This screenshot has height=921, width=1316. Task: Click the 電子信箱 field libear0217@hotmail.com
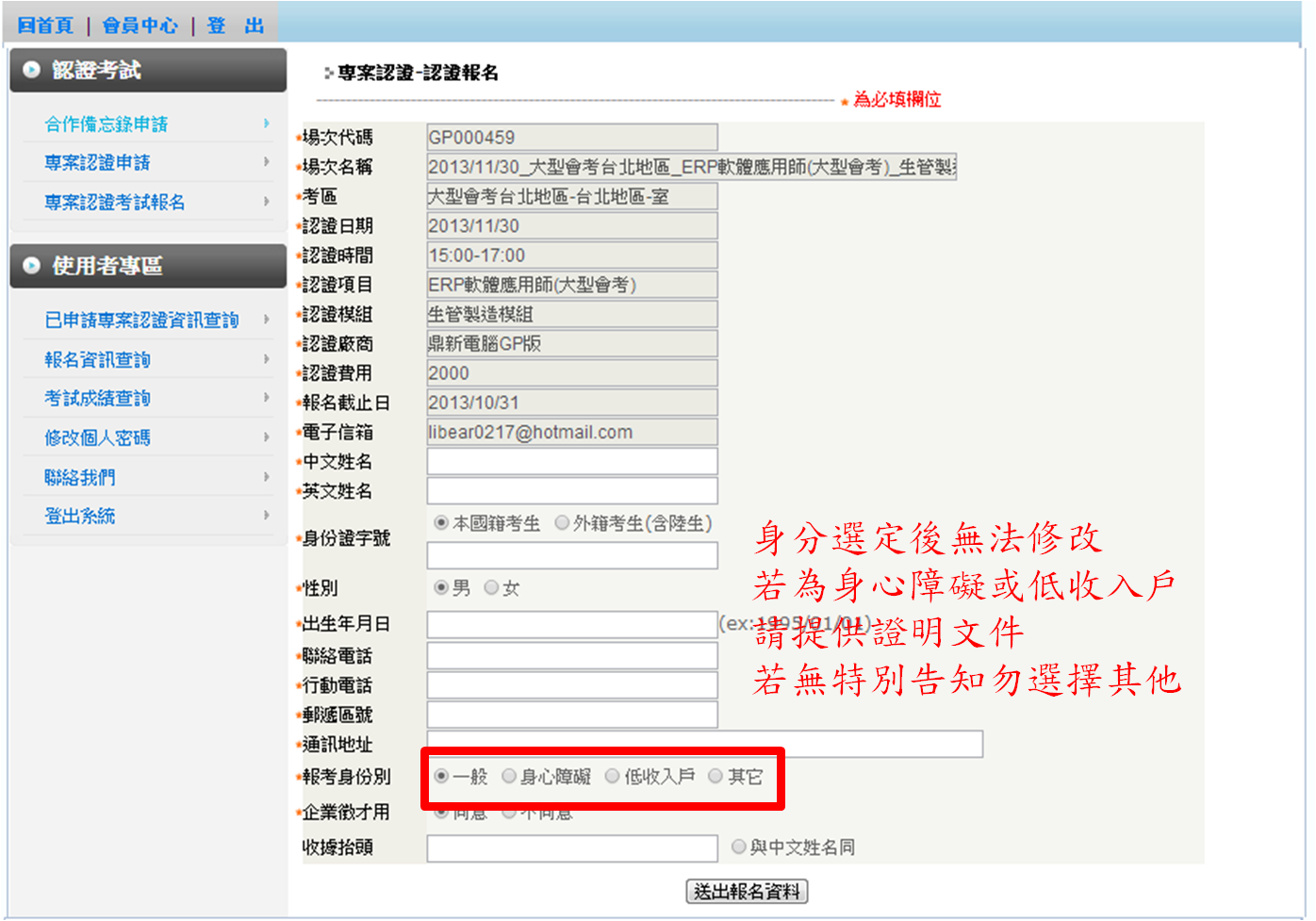click(572, 432)
